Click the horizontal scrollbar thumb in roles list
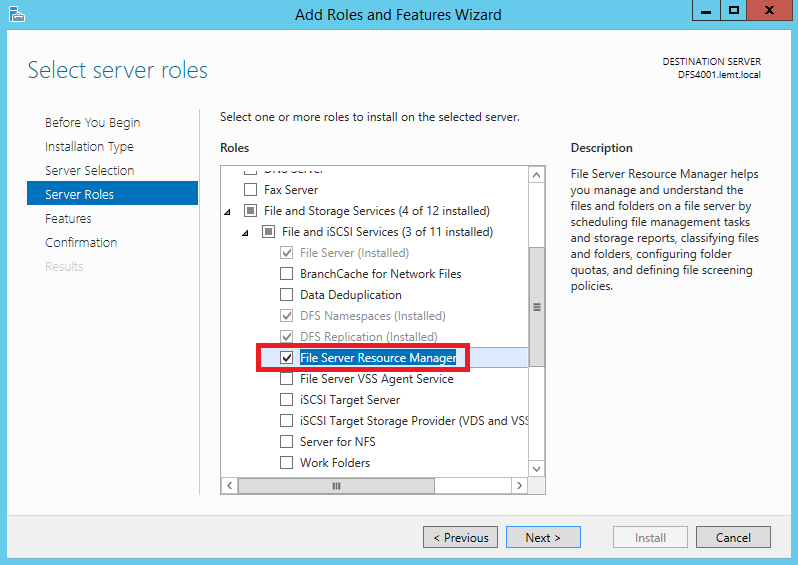The width and height of the screenshot is (798, 565). click(x=336, y=486)
